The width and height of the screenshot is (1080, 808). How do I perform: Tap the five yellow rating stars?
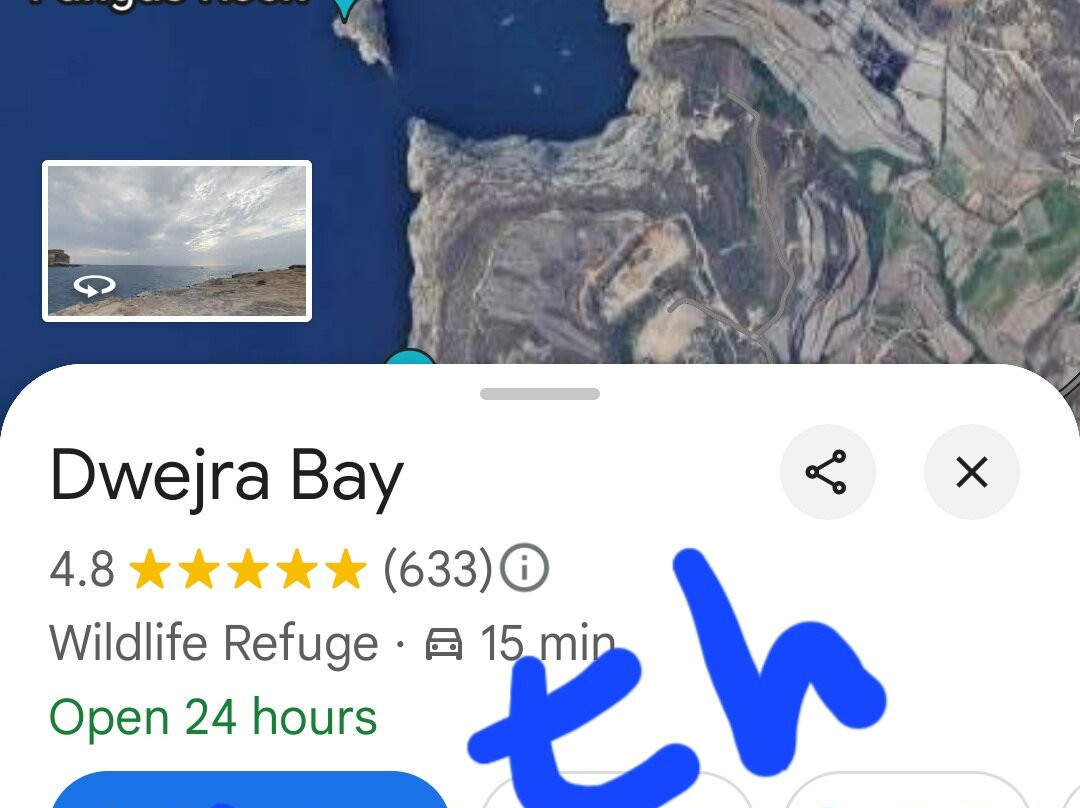247,569
